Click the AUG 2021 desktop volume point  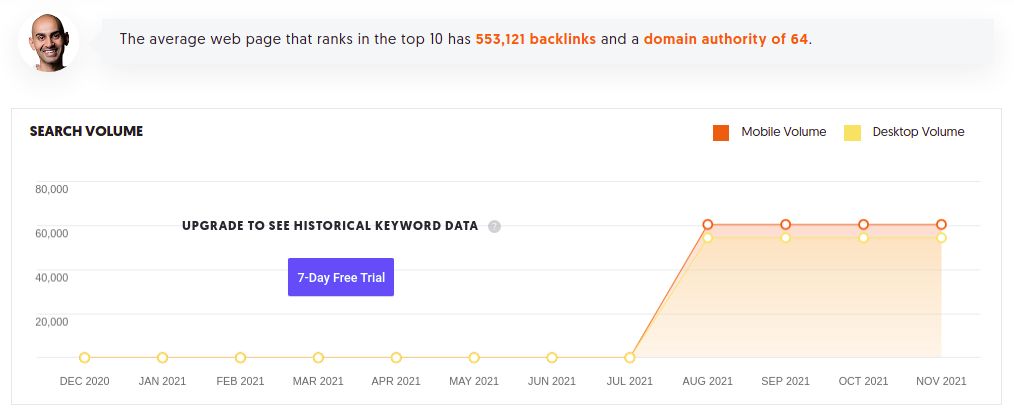708,238
